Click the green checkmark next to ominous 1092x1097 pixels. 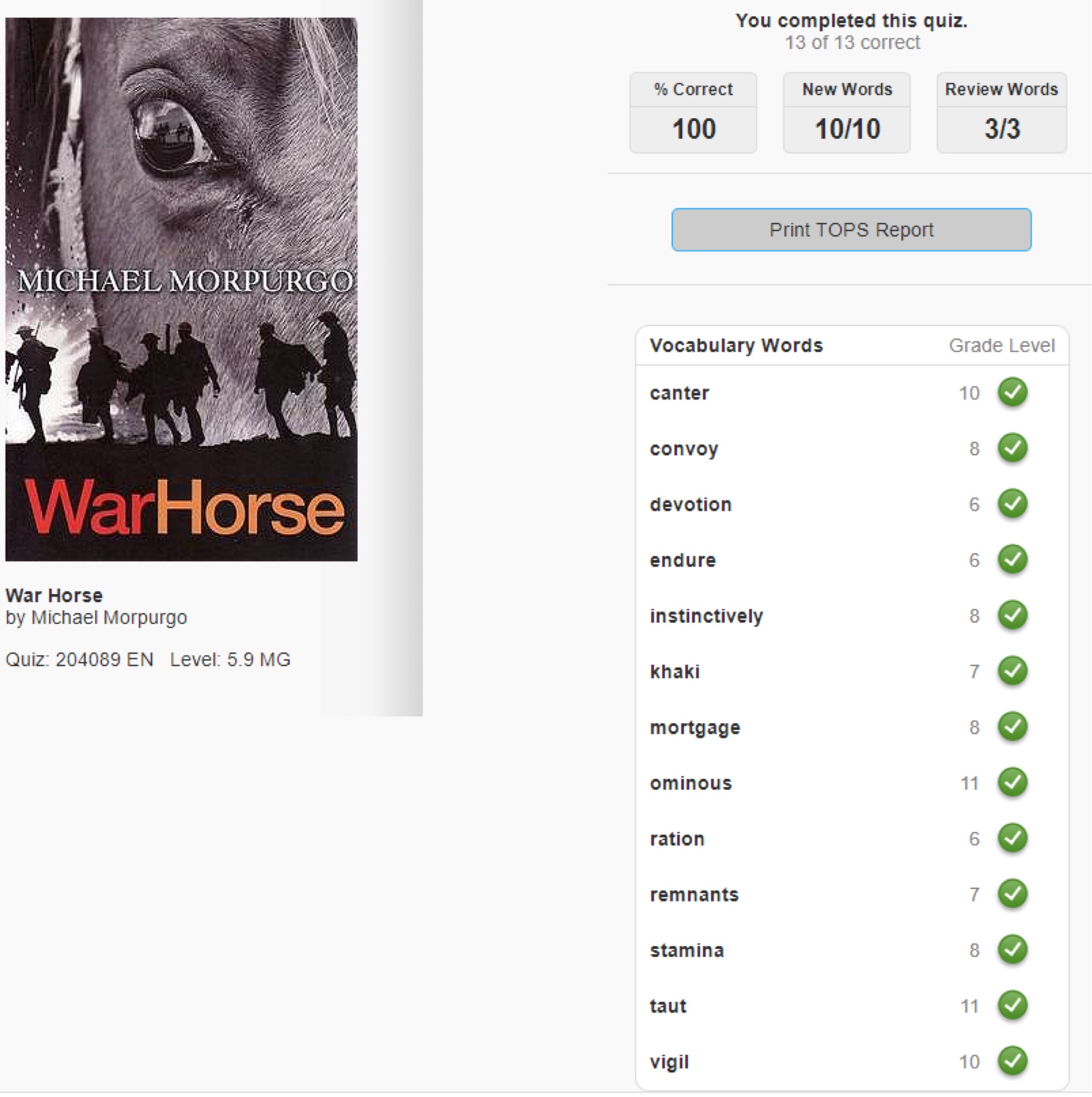click(1013, 782)
